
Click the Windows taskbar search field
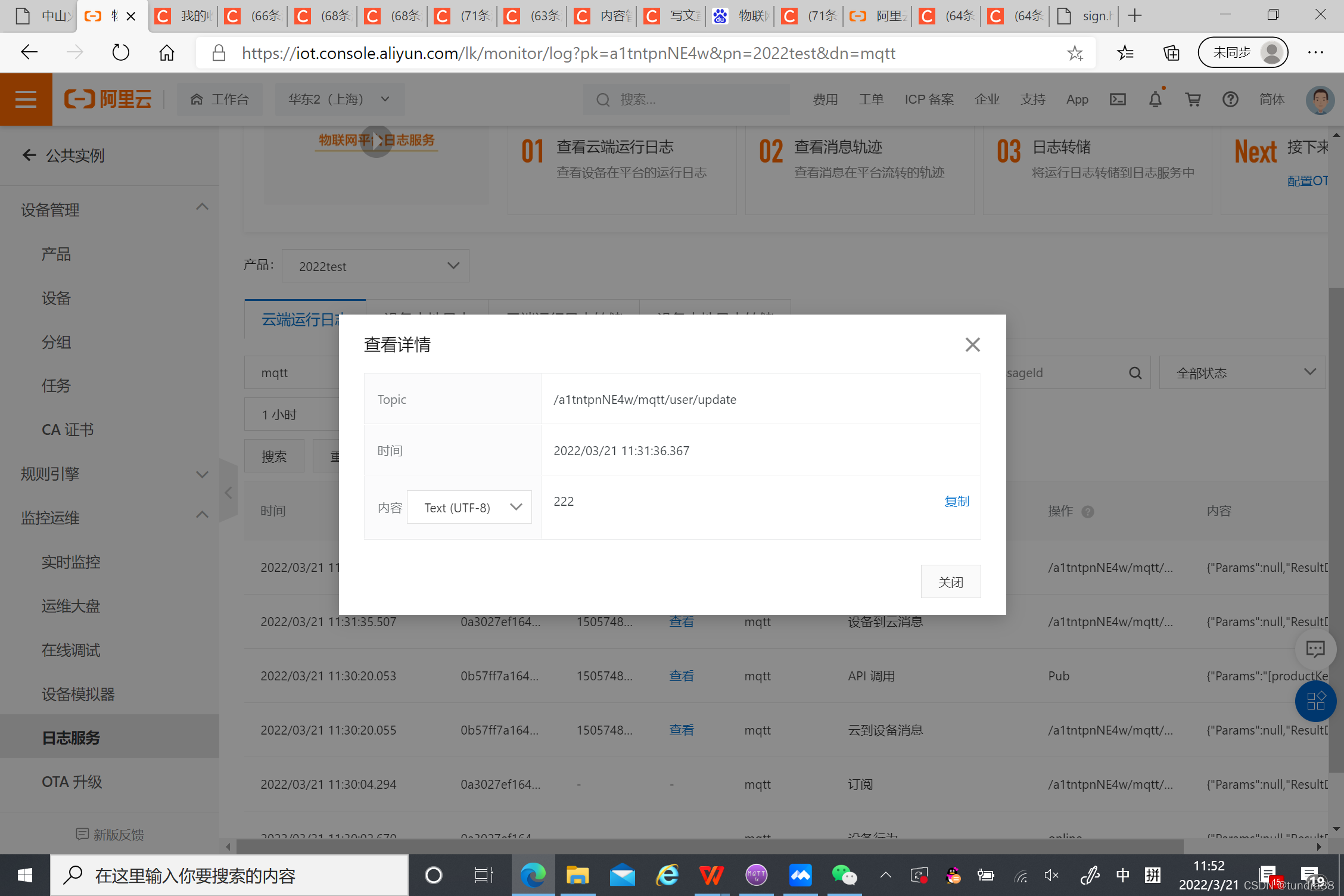(229, 875)
